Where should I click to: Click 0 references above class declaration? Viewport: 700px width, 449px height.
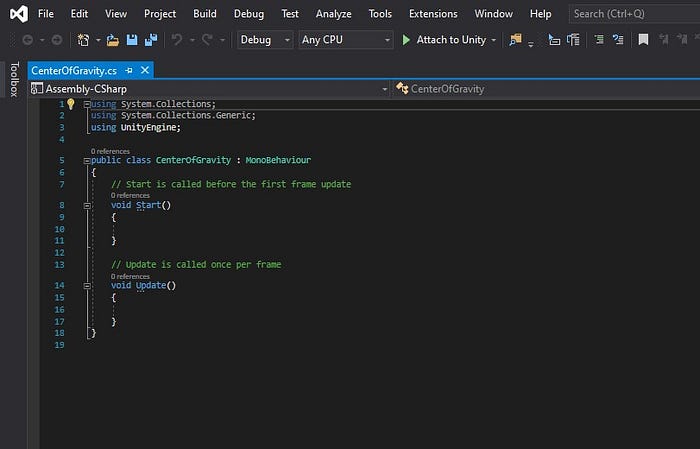pos(110,151)
